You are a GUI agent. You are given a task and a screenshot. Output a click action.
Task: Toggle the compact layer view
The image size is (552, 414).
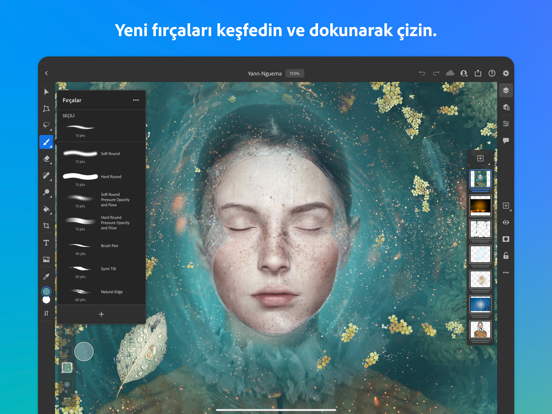(506, 90)
